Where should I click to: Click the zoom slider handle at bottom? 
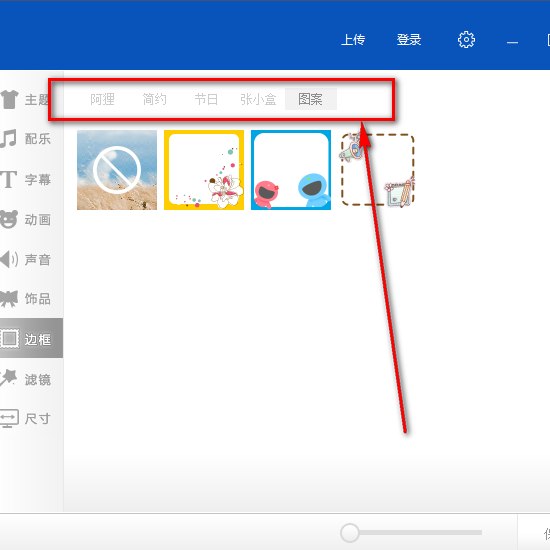pos(349,533)
